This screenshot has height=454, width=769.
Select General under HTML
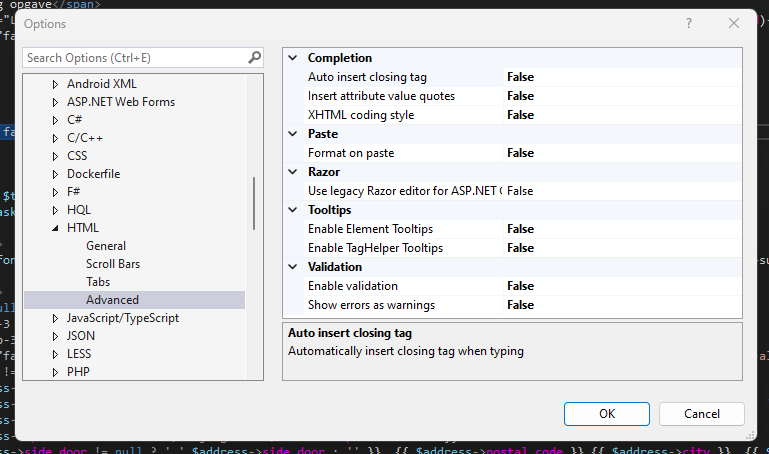point(106,246)
